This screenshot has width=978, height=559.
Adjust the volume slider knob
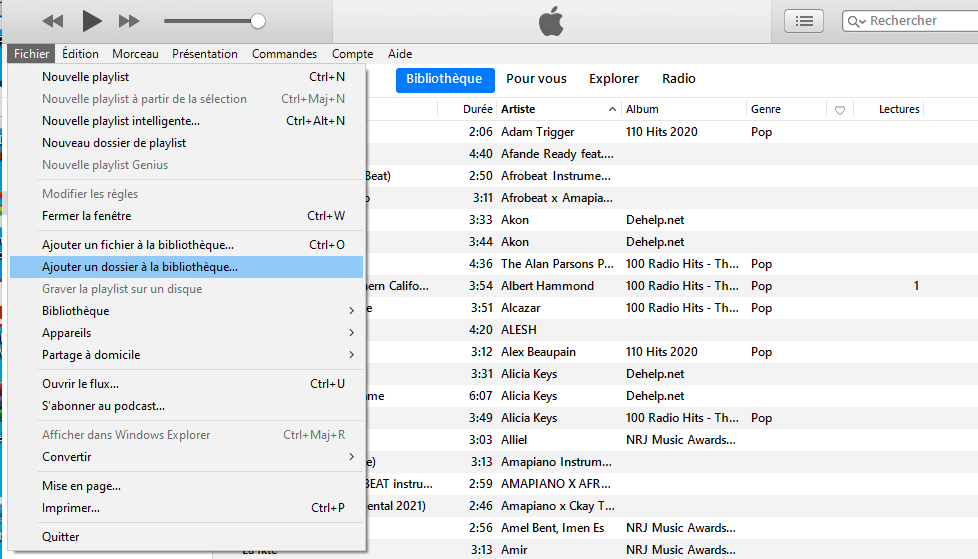click(258, 21)
